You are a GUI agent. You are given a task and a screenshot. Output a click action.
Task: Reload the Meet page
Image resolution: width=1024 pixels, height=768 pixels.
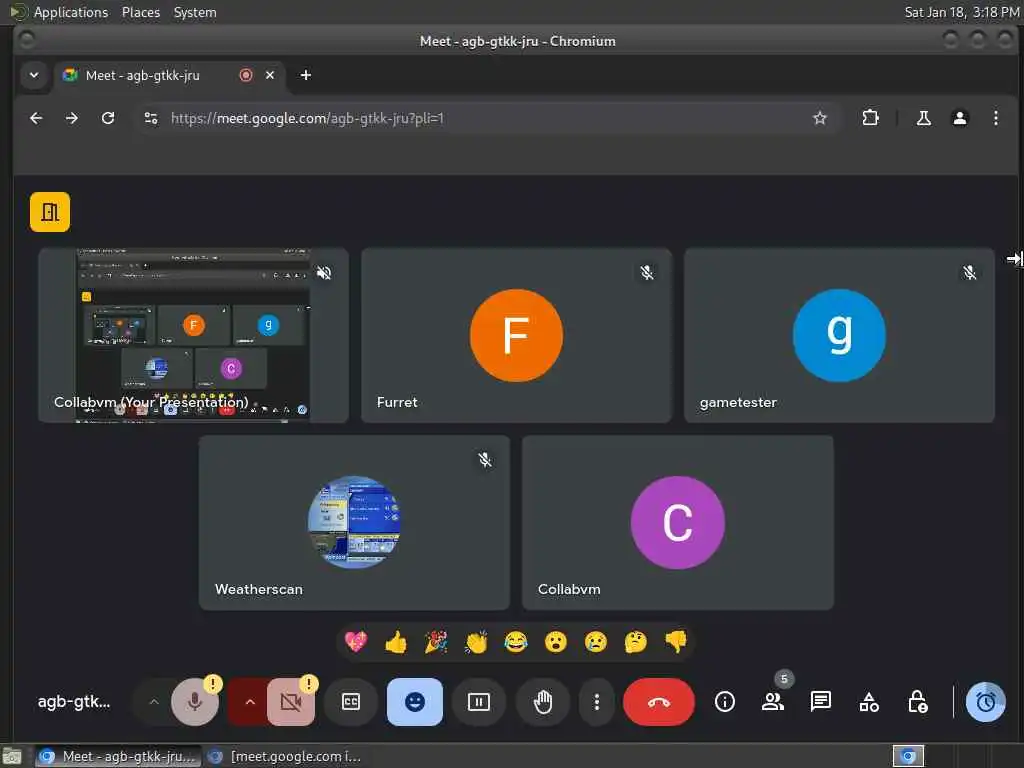(x=108, y=118)
